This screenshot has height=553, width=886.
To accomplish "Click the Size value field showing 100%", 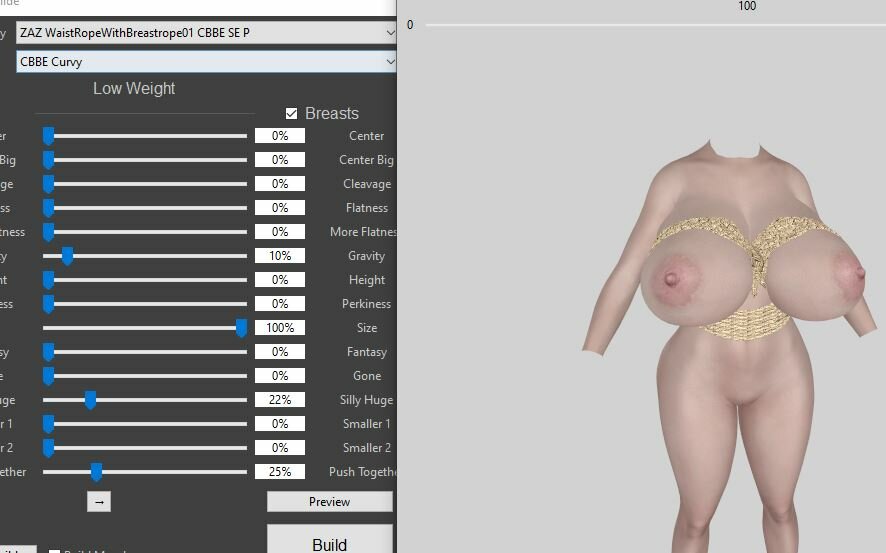I will (x=280, y=328).
